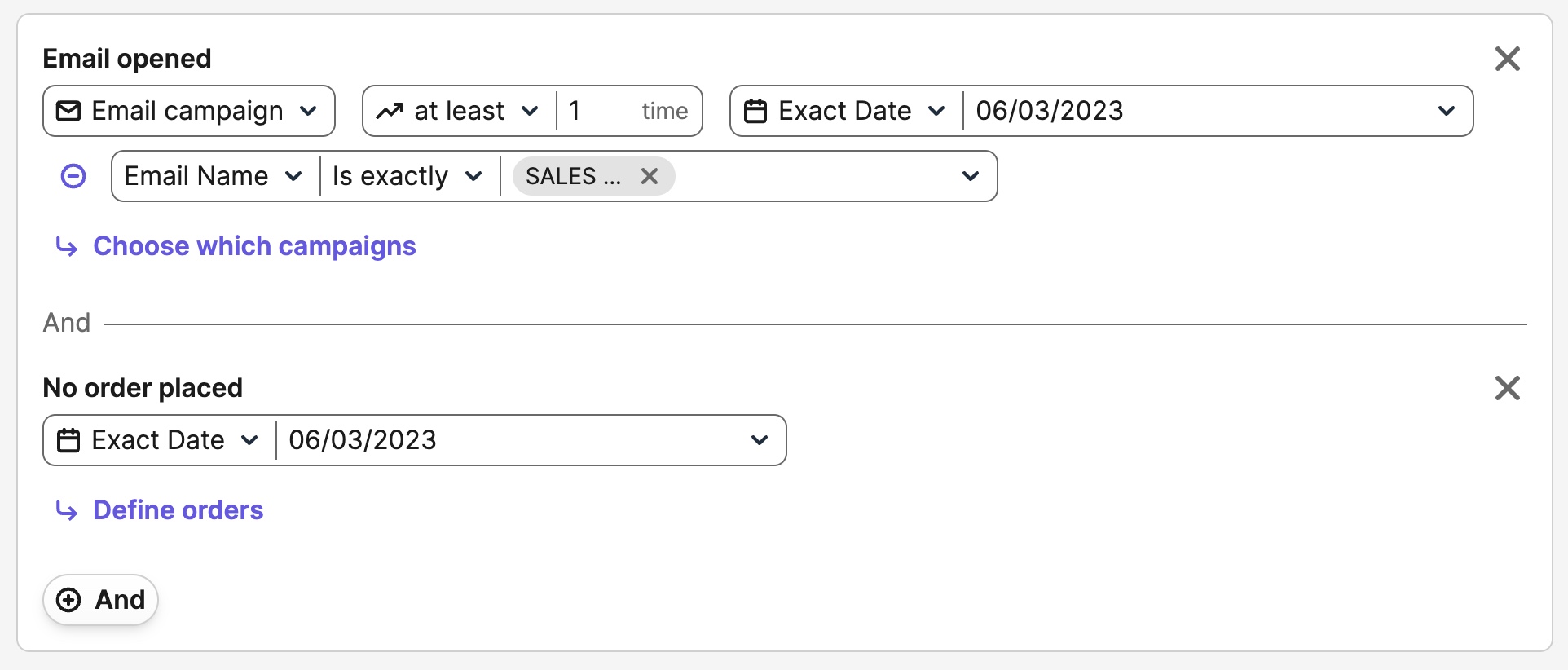This screenshot has width=1568, height=670.
Task: Click the envelope icon in Email campaign
Action: point(68,111)
